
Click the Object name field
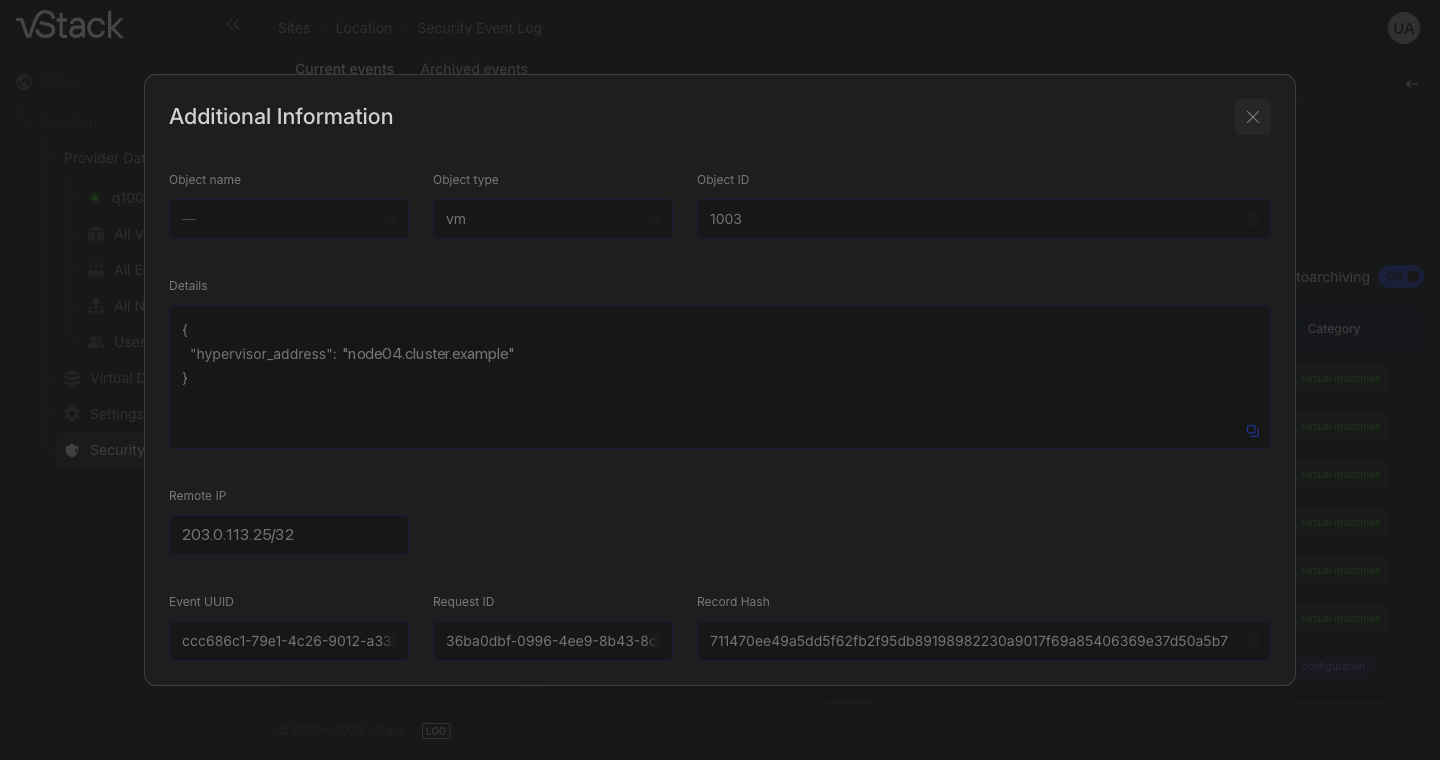[289, 219]
